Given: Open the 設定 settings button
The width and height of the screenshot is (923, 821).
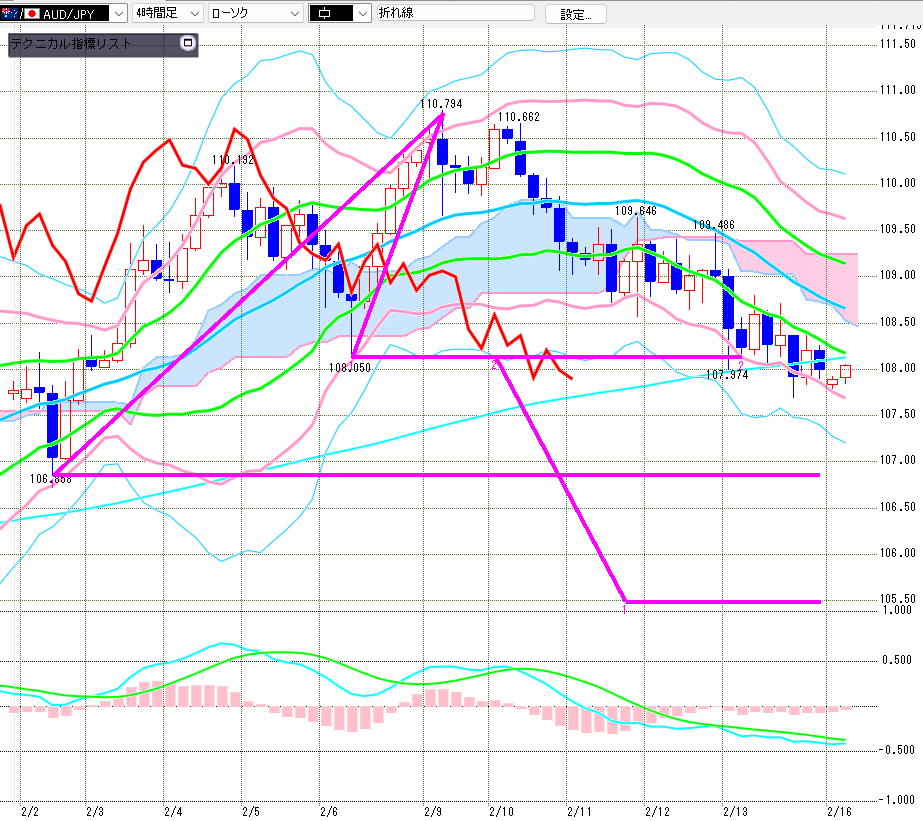Looking at the screenshot, I should point(575,14).
